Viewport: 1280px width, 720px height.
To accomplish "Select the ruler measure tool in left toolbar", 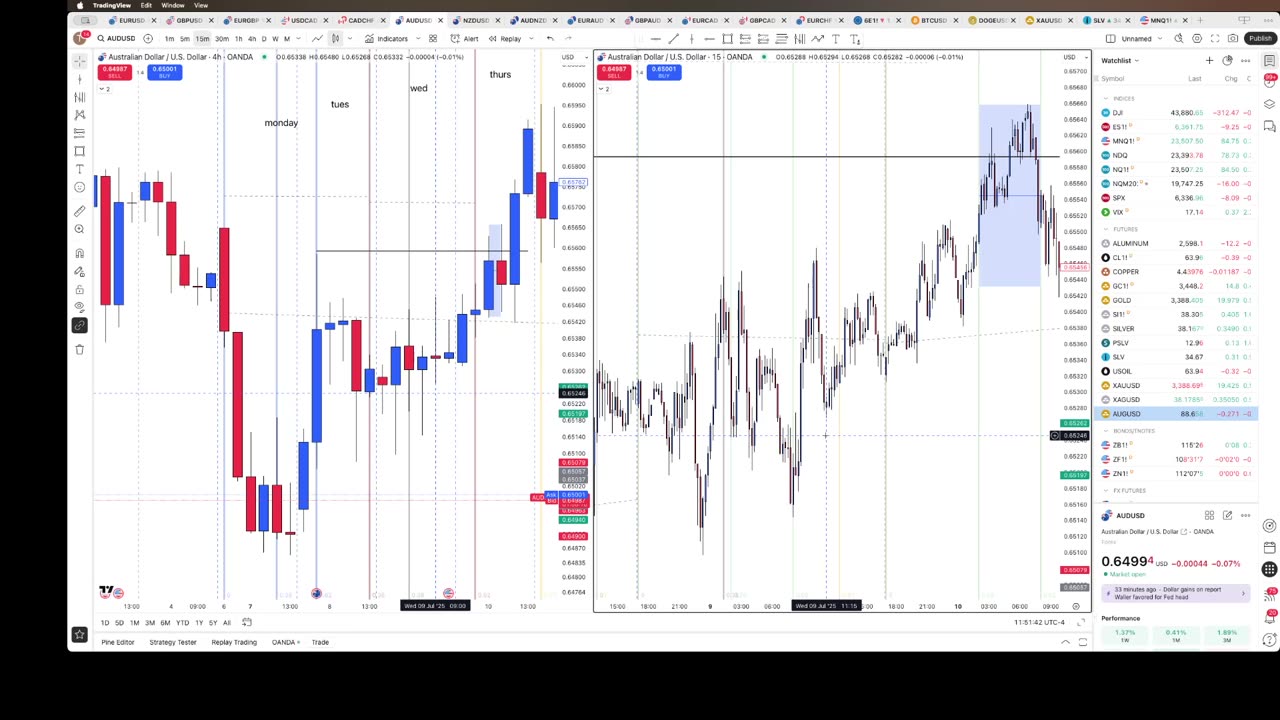I will coord(79,211).
